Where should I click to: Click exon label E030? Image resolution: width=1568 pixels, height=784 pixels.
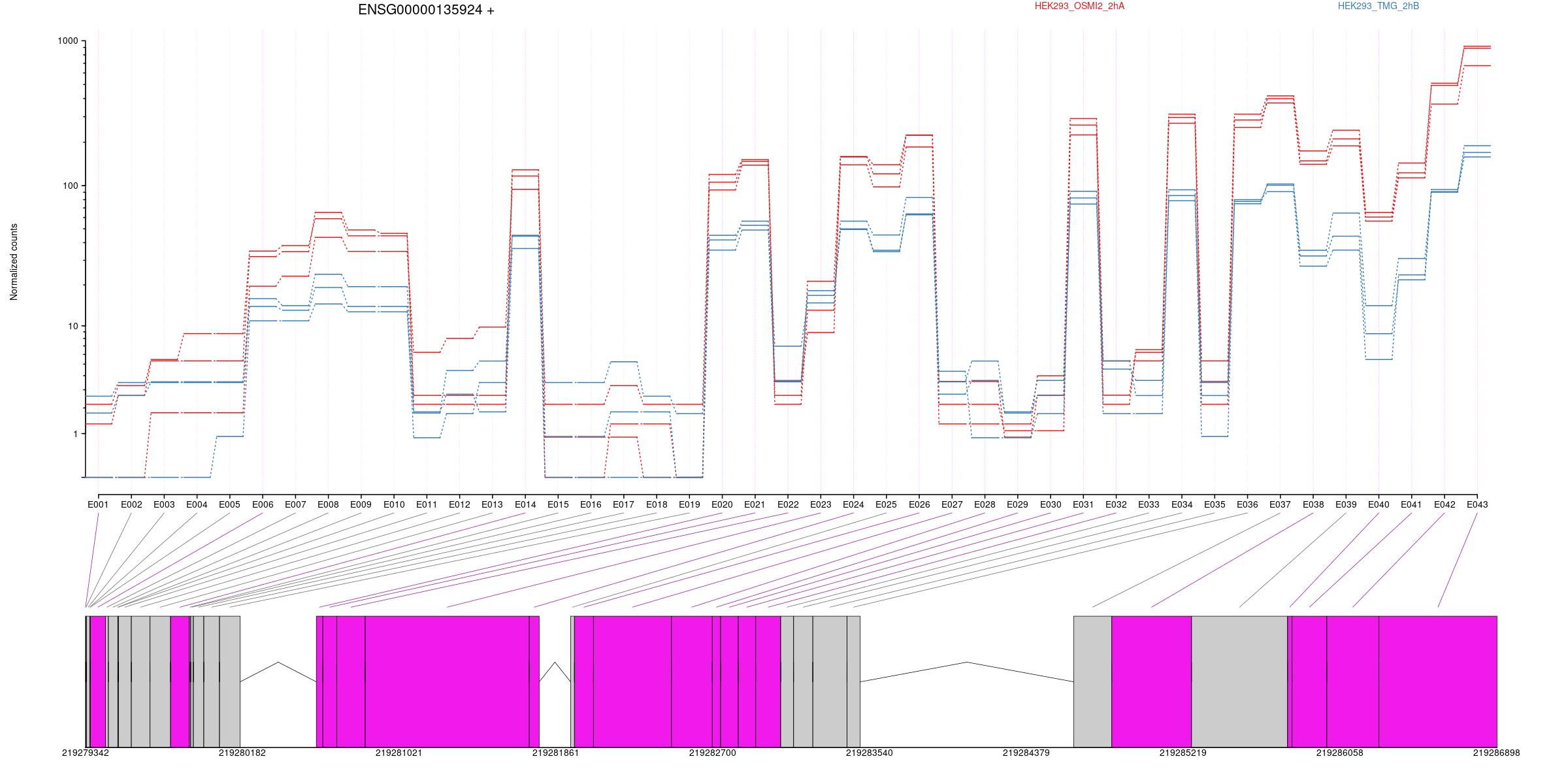point(1051,504)
